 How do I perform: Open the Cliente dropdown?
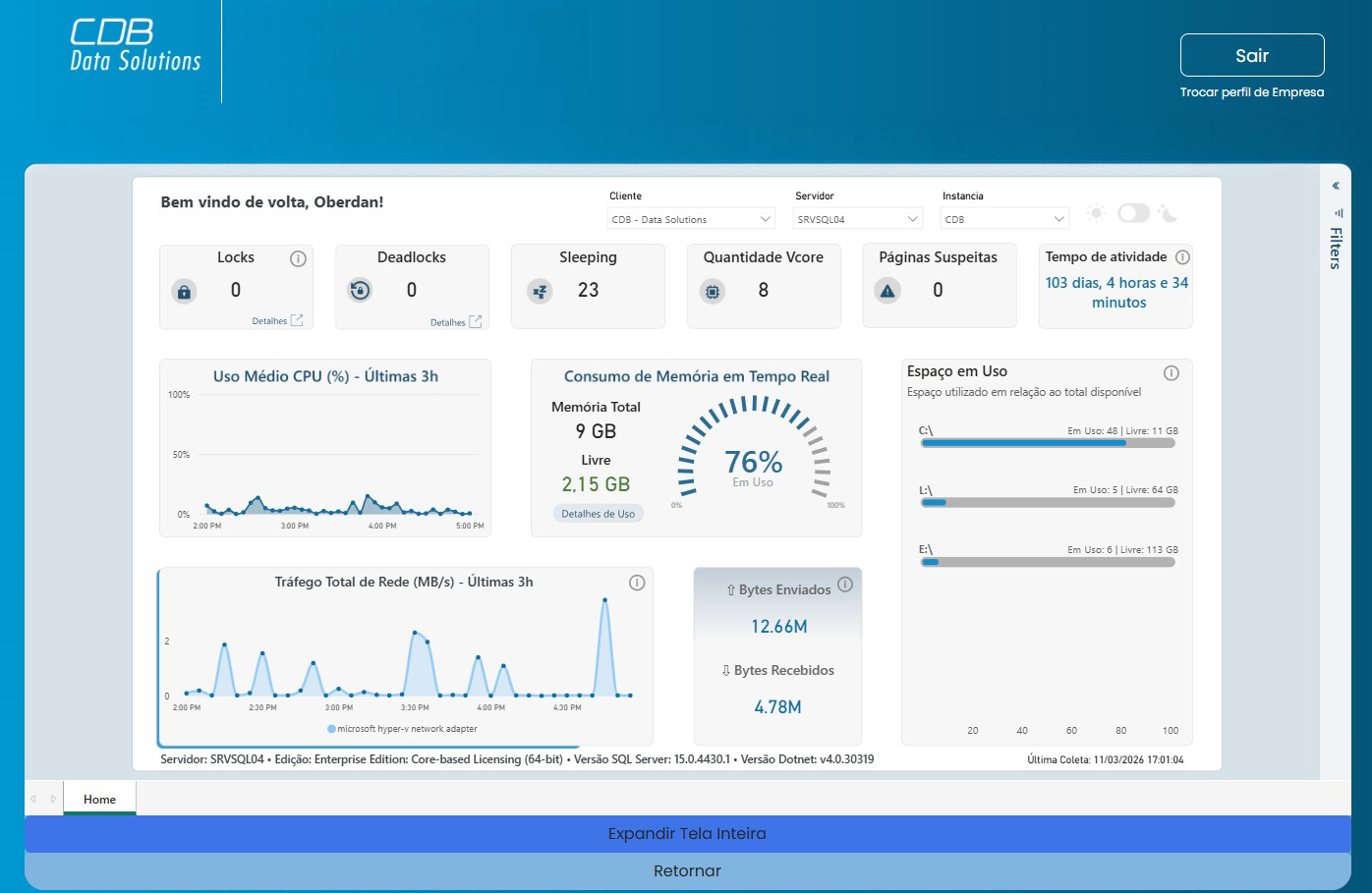(691, 219)
